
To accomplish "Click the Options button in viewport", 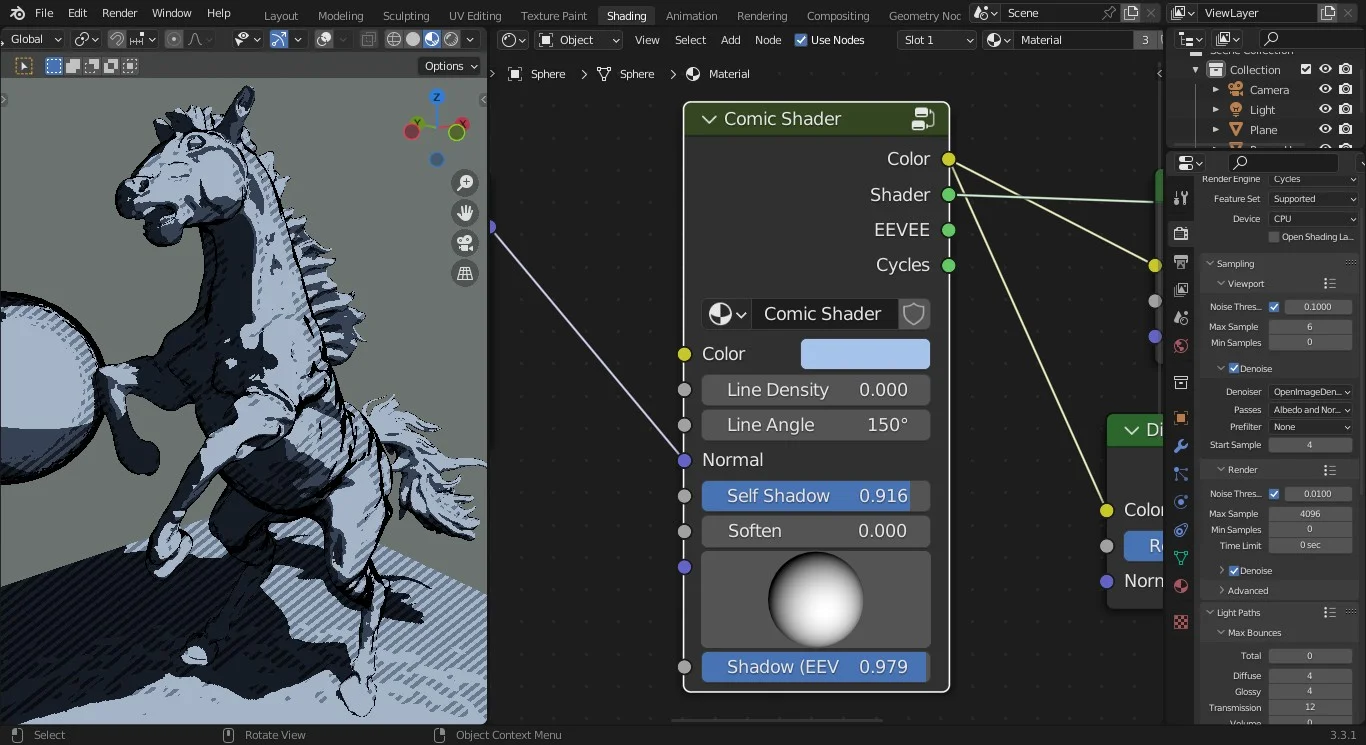I will pyautogui.click(x=448, y=65).
